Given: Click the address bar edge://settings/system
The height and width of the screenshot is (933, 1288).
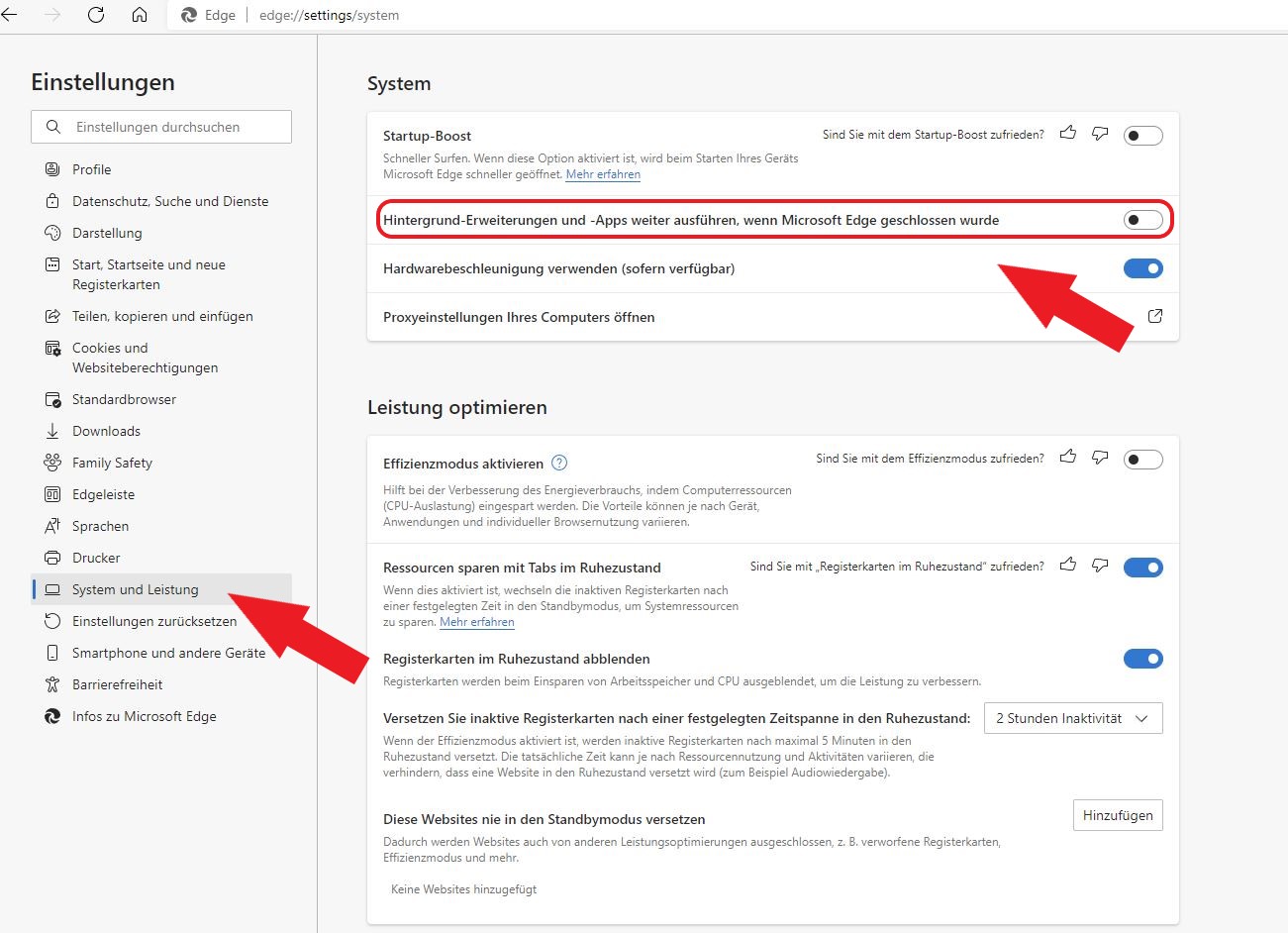Looking at the screenshot, I should pyautogui.click(x=329, y=15).
